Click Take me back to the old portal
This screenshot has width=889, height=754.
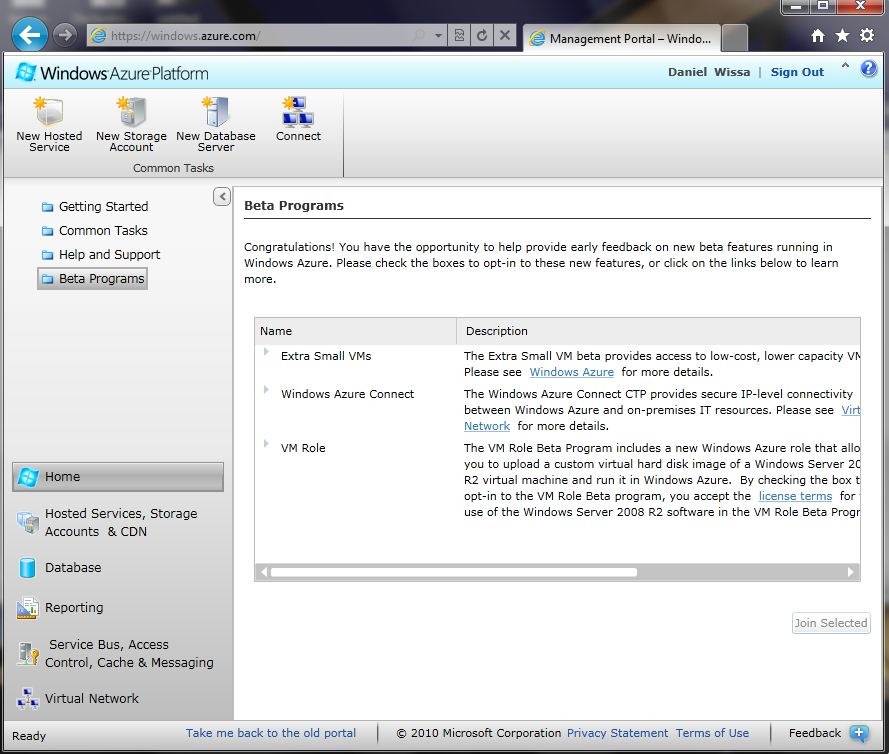pyautogui.click(x=271, y=733)
